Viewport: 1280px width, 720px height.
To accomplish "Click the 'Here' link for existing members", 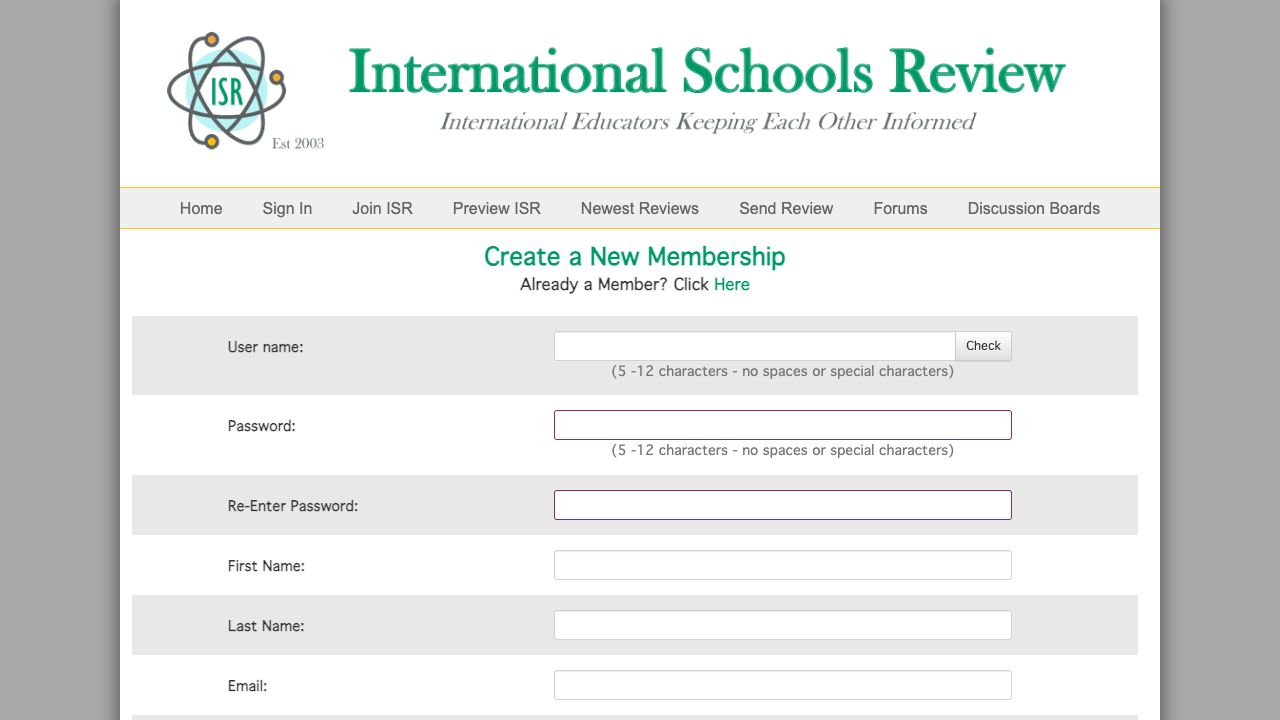I will pos(731,284).
